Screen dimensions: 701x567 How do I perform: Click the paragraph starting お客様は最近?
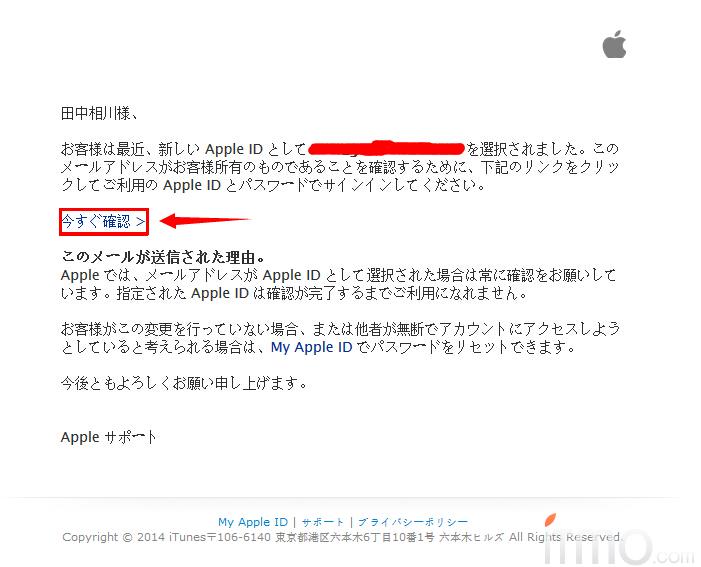340,167
